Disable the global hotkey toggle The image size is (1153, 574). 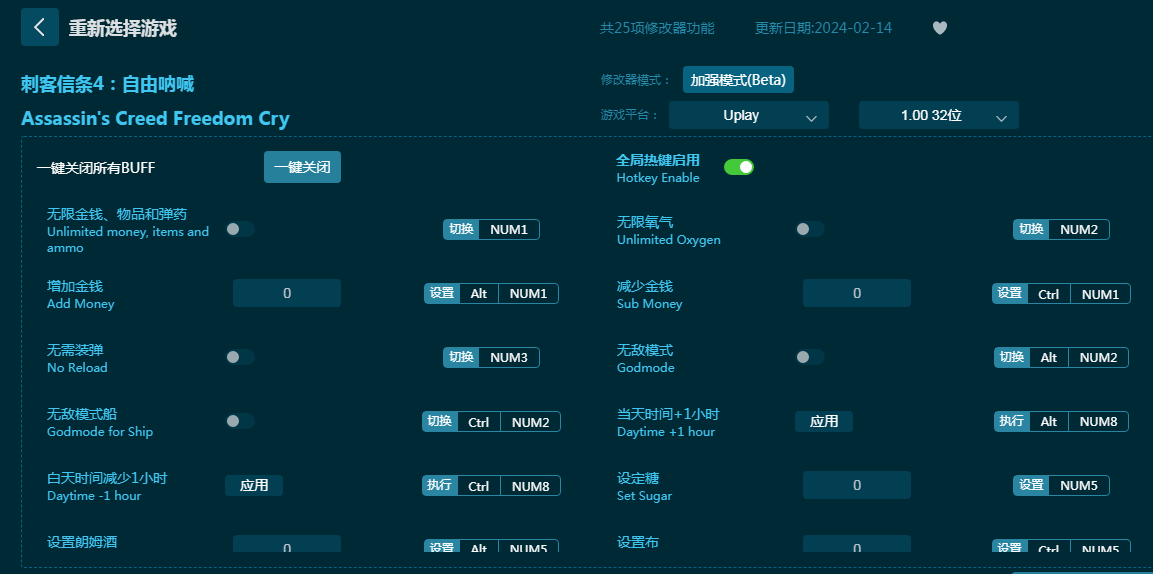(738, 167)
